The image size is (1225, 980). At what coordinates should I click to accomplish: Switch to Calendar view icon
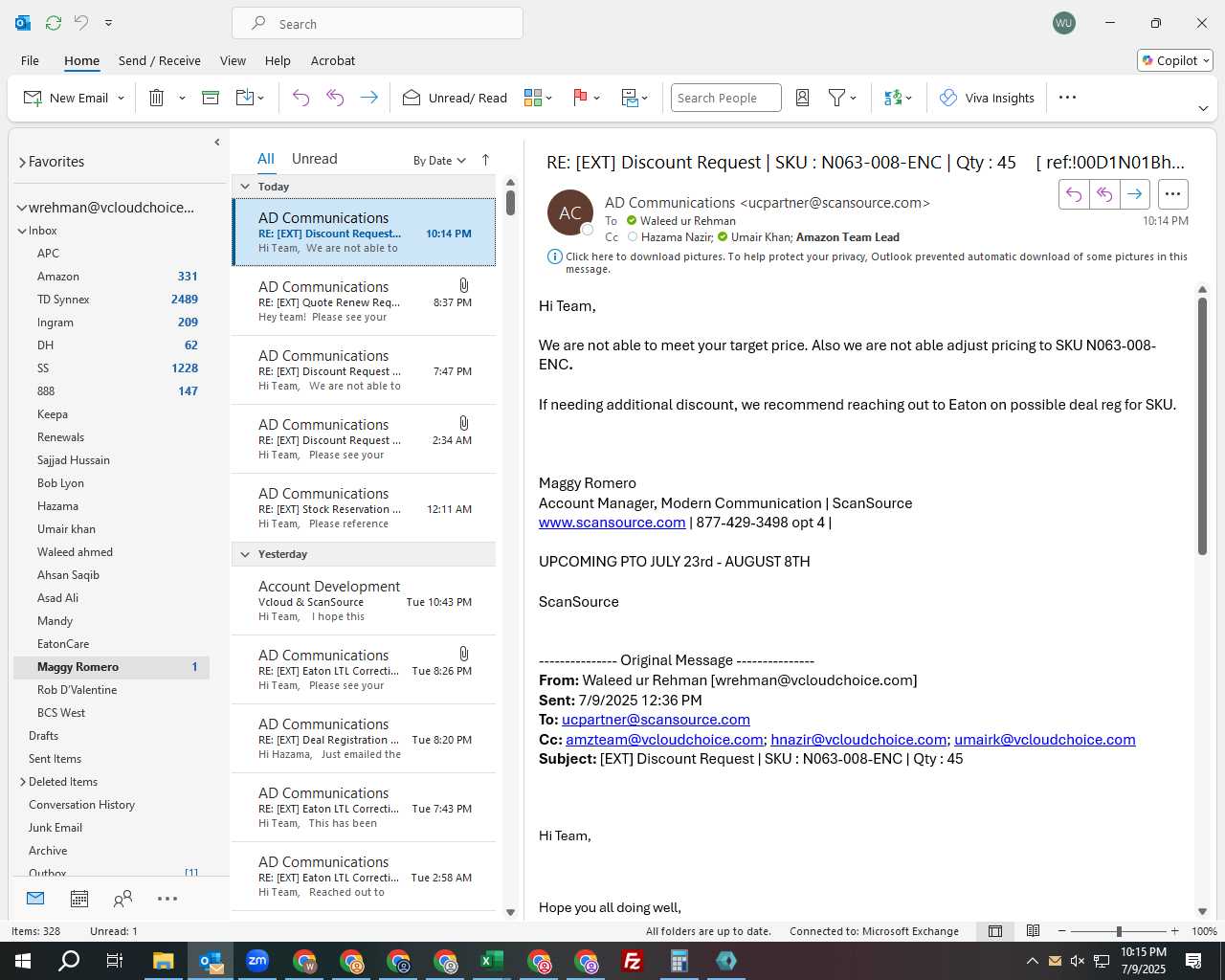[x=79, y=899]
